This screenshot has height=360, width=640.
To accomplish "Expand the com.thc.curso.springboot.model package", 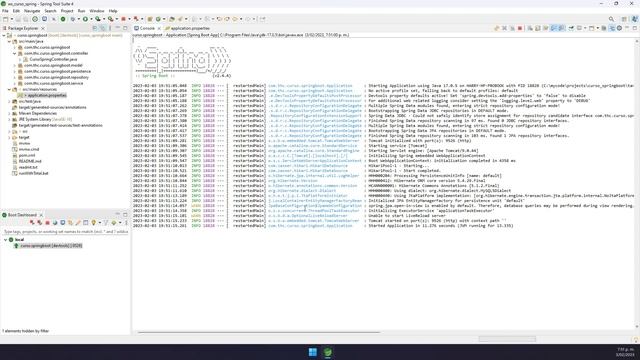I will coord(15,65).
